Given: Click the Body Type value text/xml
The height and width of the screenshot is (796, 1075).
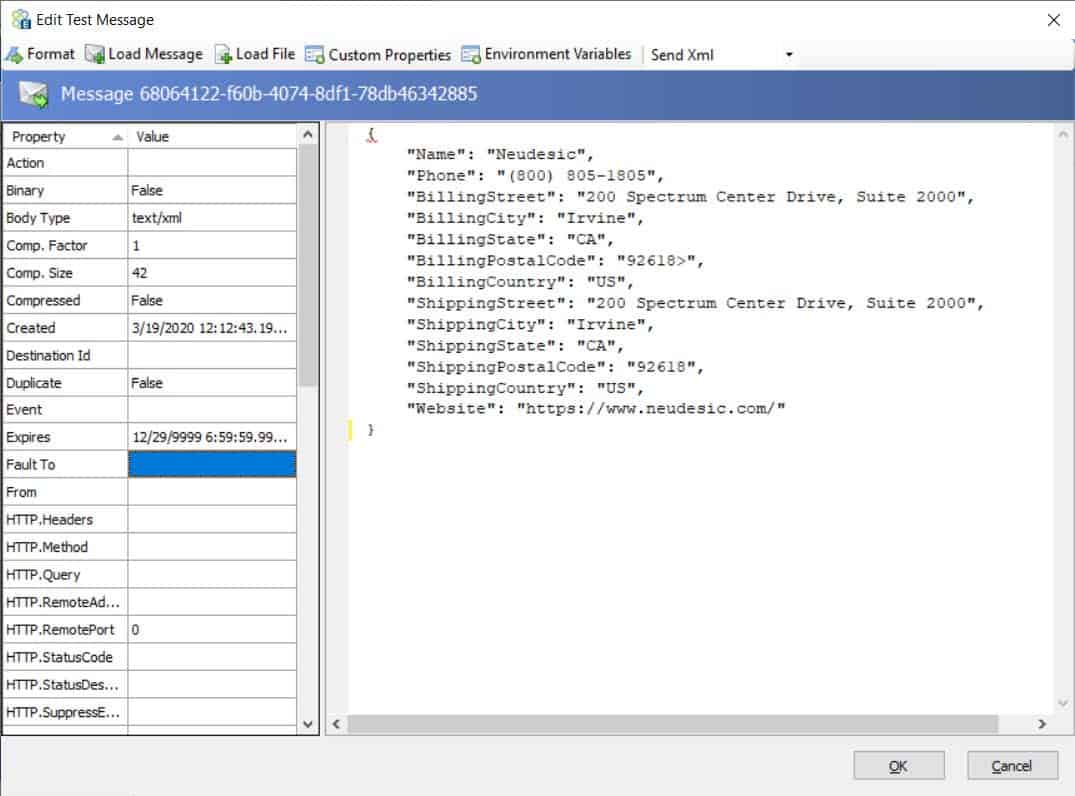Looking at the screenshot, I should [x=157, y=218].
